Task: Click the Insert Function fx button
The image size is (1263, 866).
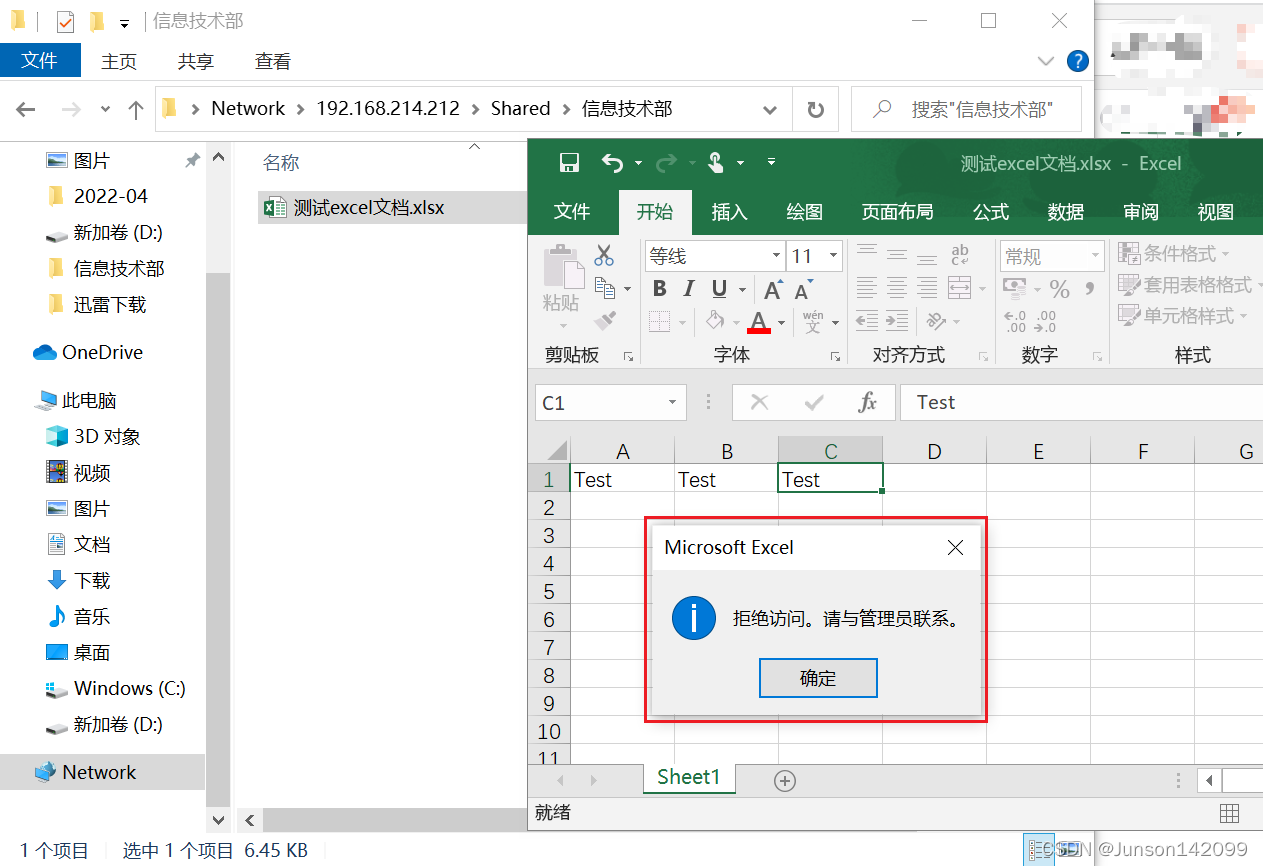Action: click(867, 402)
